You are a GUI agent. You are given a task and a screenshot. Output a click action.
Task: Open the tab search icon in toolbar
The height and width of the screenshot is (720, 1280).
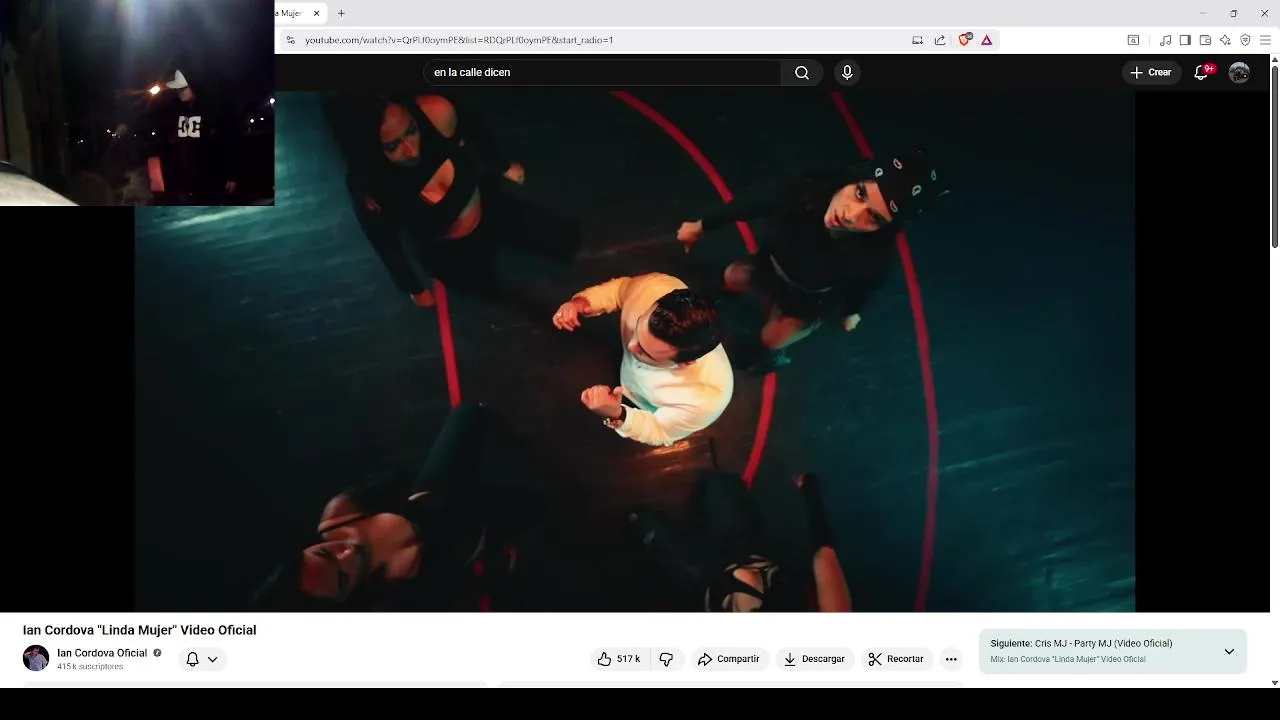pyautogui.click(x=1133, y=40)
